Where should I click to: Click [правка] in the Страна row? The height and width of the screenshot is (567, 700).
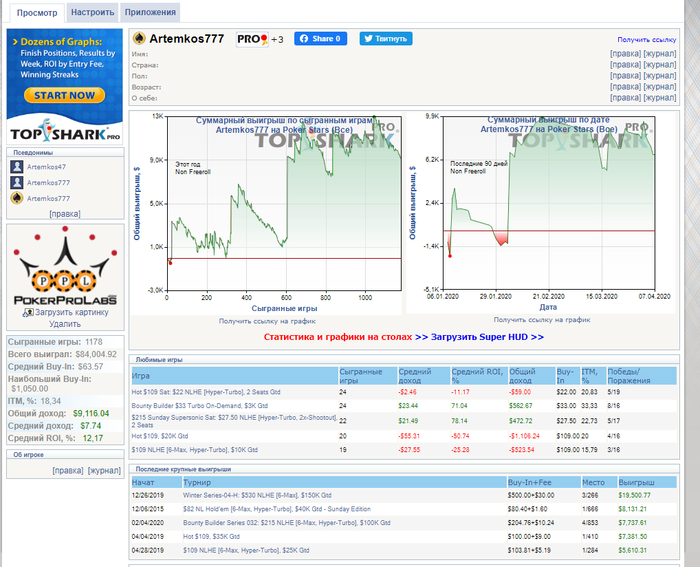[625, 65]
